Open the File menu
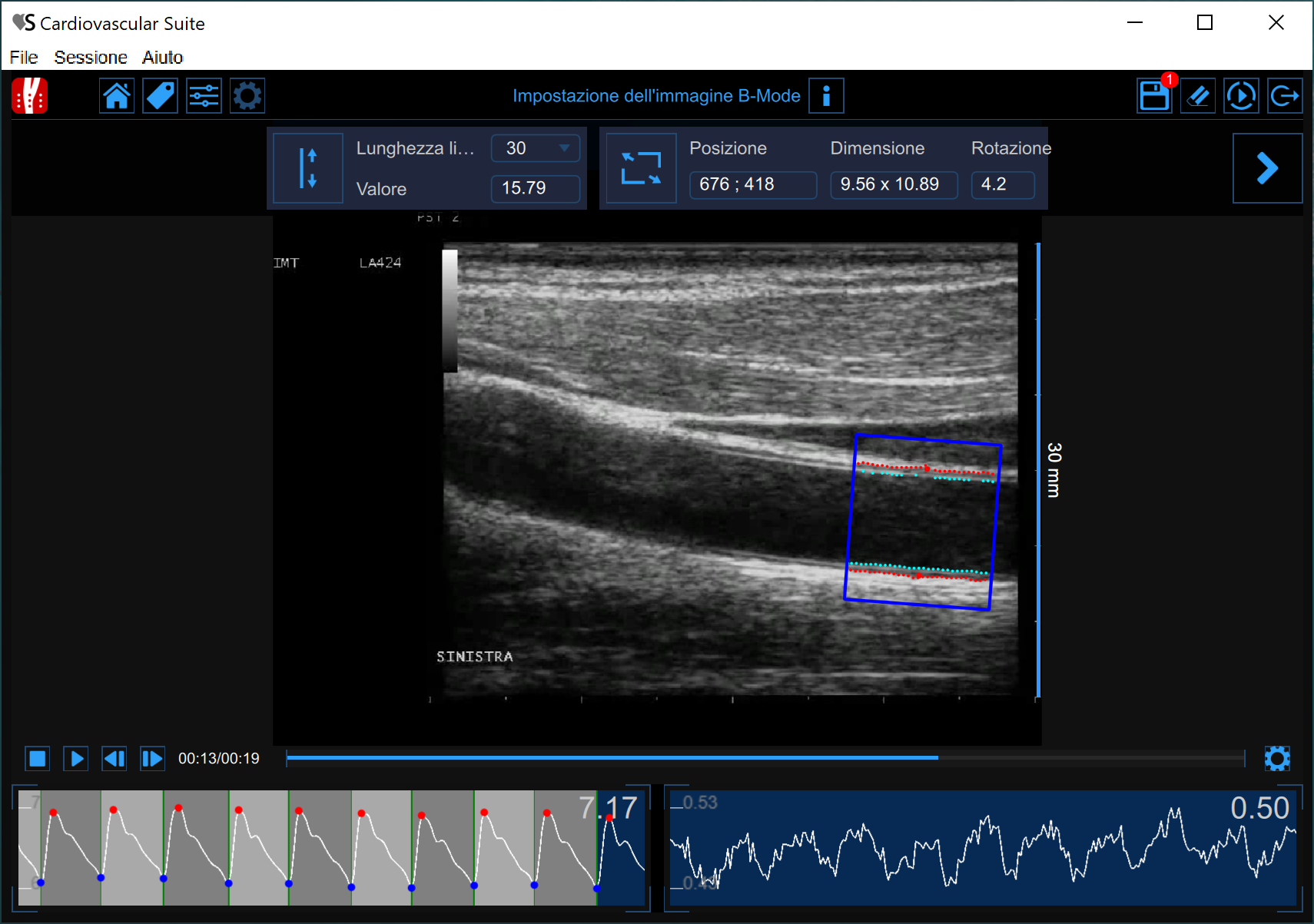Image resolution: width=1314 pixels, height=924 pixels. coord(24,58)
